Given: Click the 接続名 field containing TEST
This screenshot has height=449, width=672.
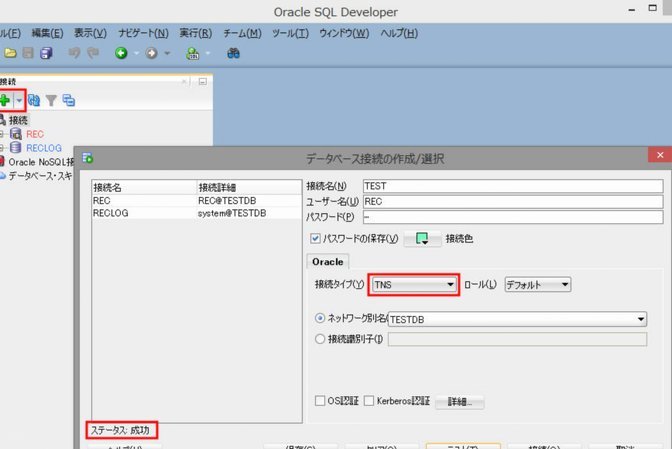Looking at the screenshot, I should click(x=513, y=186).
